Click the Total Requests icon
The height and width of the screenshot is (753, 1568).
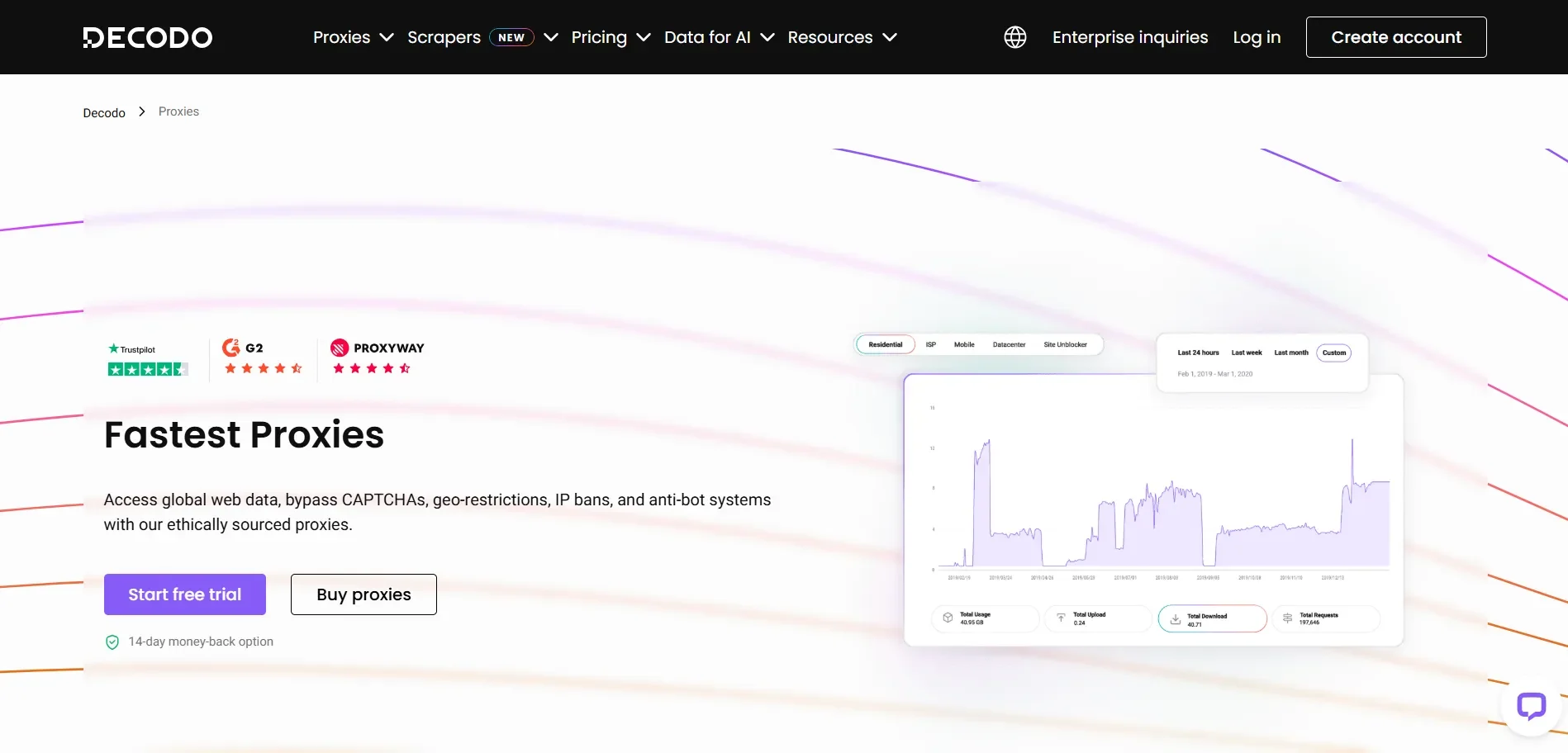[1287, 618]
